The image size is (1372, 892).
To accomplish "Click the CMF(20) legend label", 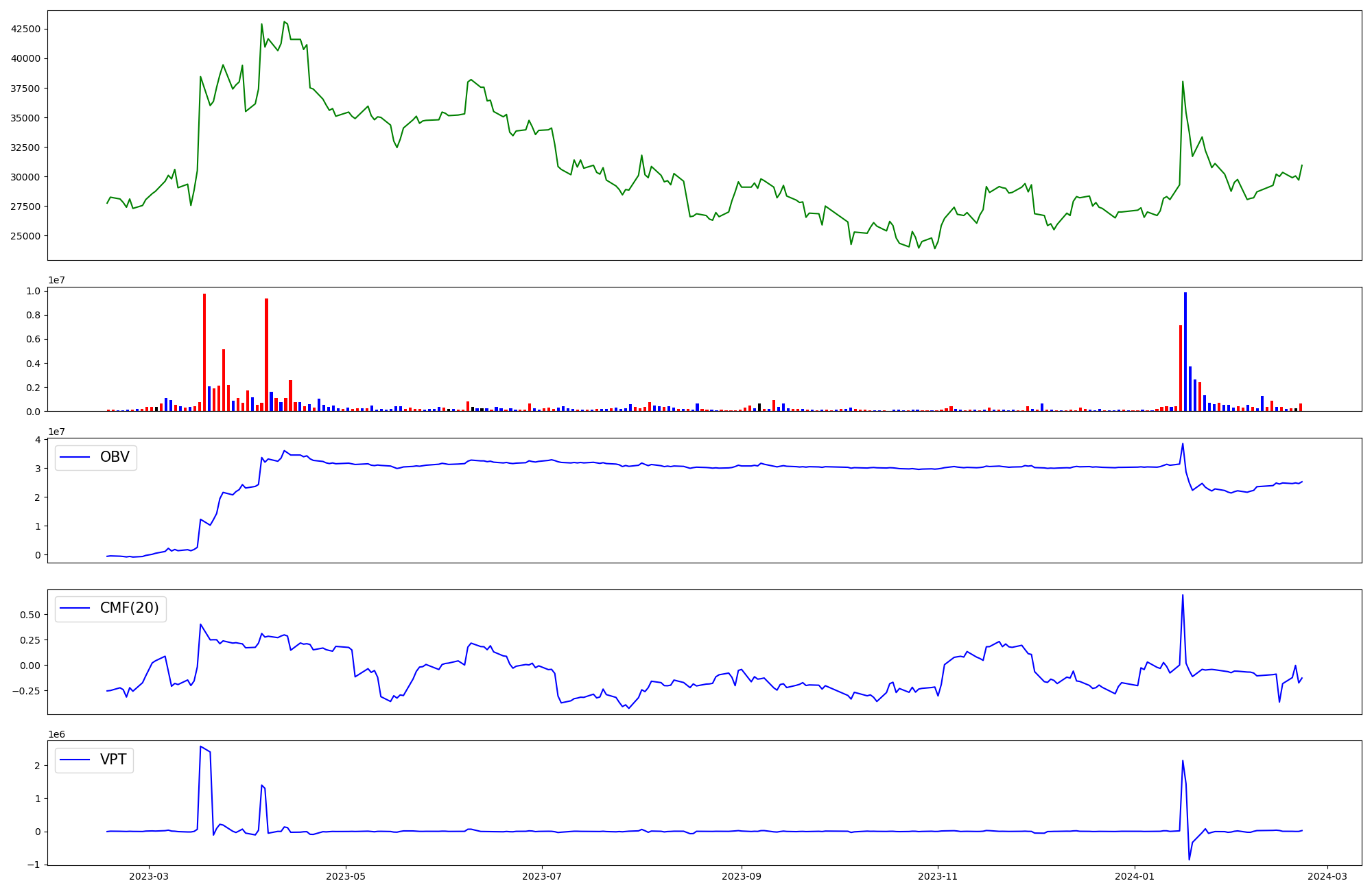I will coord(129,608).
